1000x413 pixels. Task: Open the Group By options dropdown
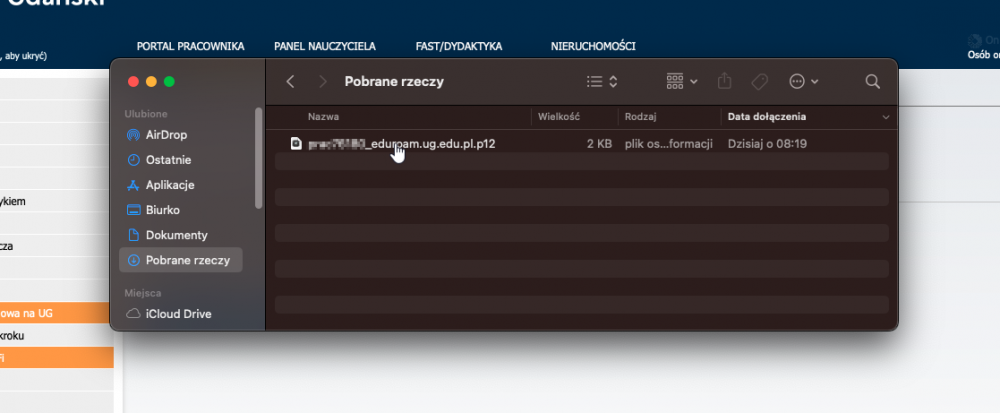681,81
